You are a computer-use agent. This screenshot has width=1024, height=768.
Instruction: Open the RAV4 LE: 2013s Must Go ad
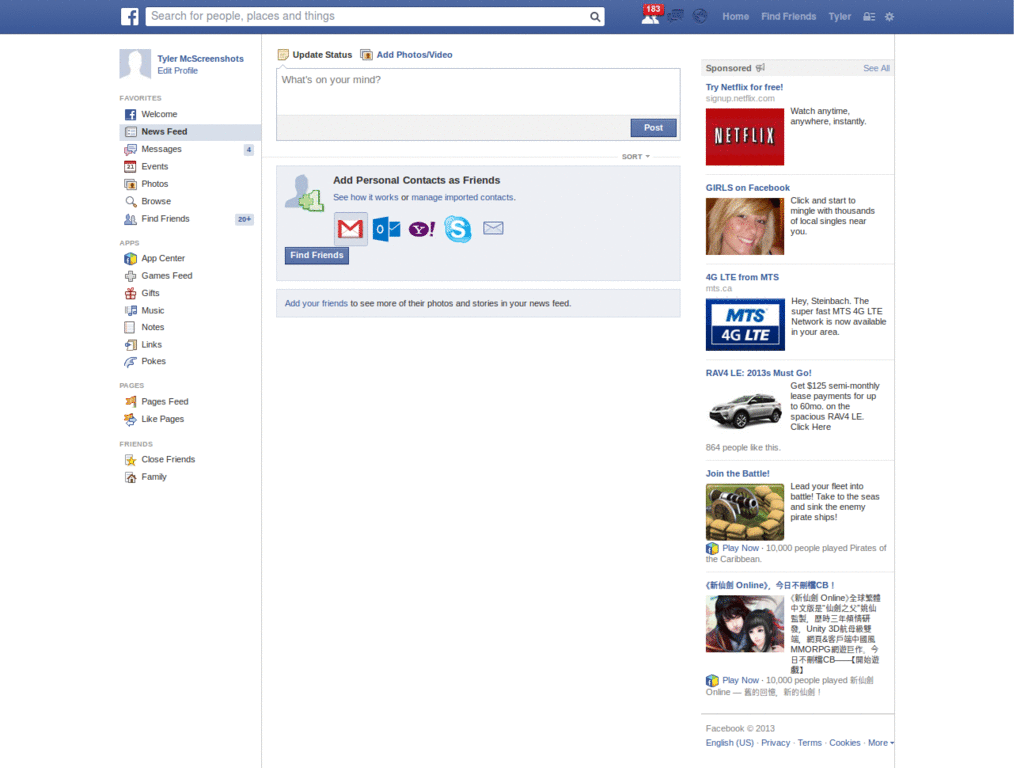758,374
